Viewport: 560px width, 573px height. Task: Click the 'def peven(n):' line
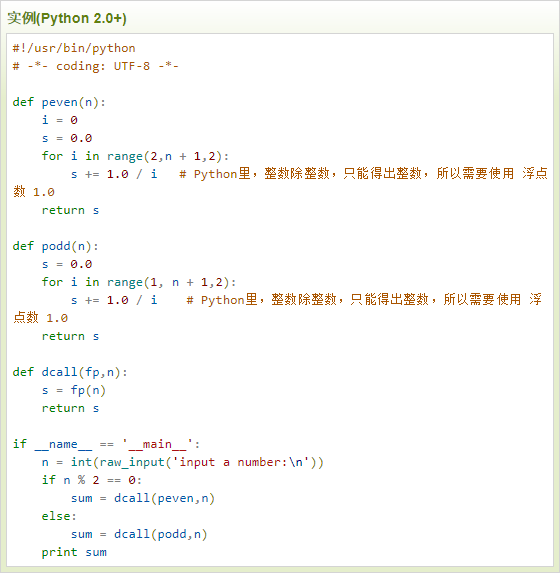59,102
